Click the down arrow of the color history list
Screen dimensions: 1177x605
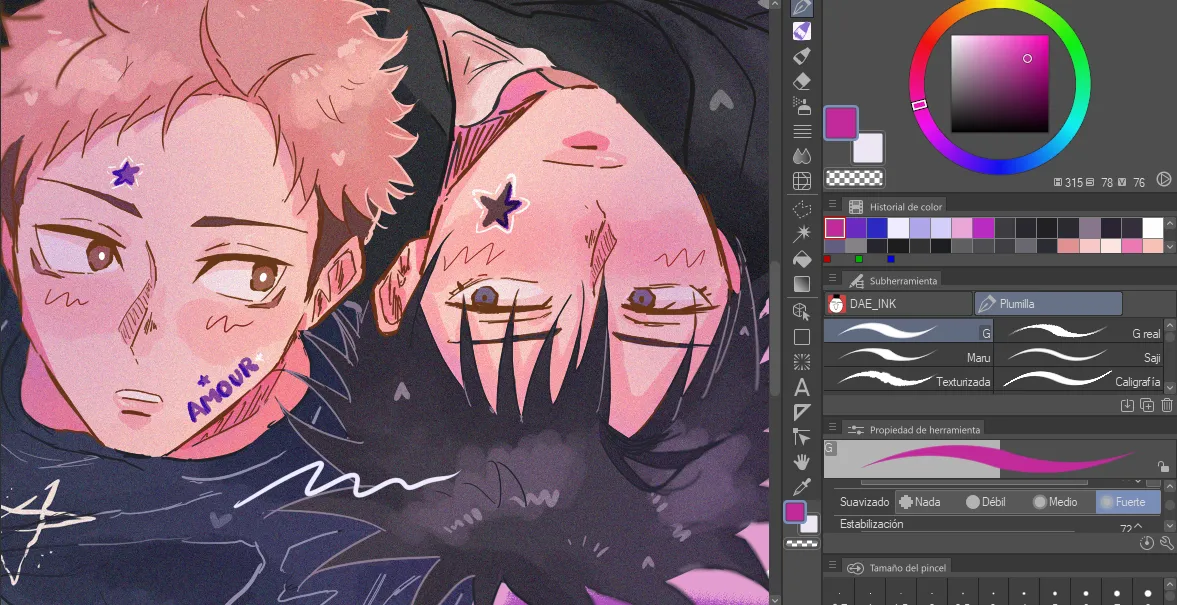tap(1170, 246)
